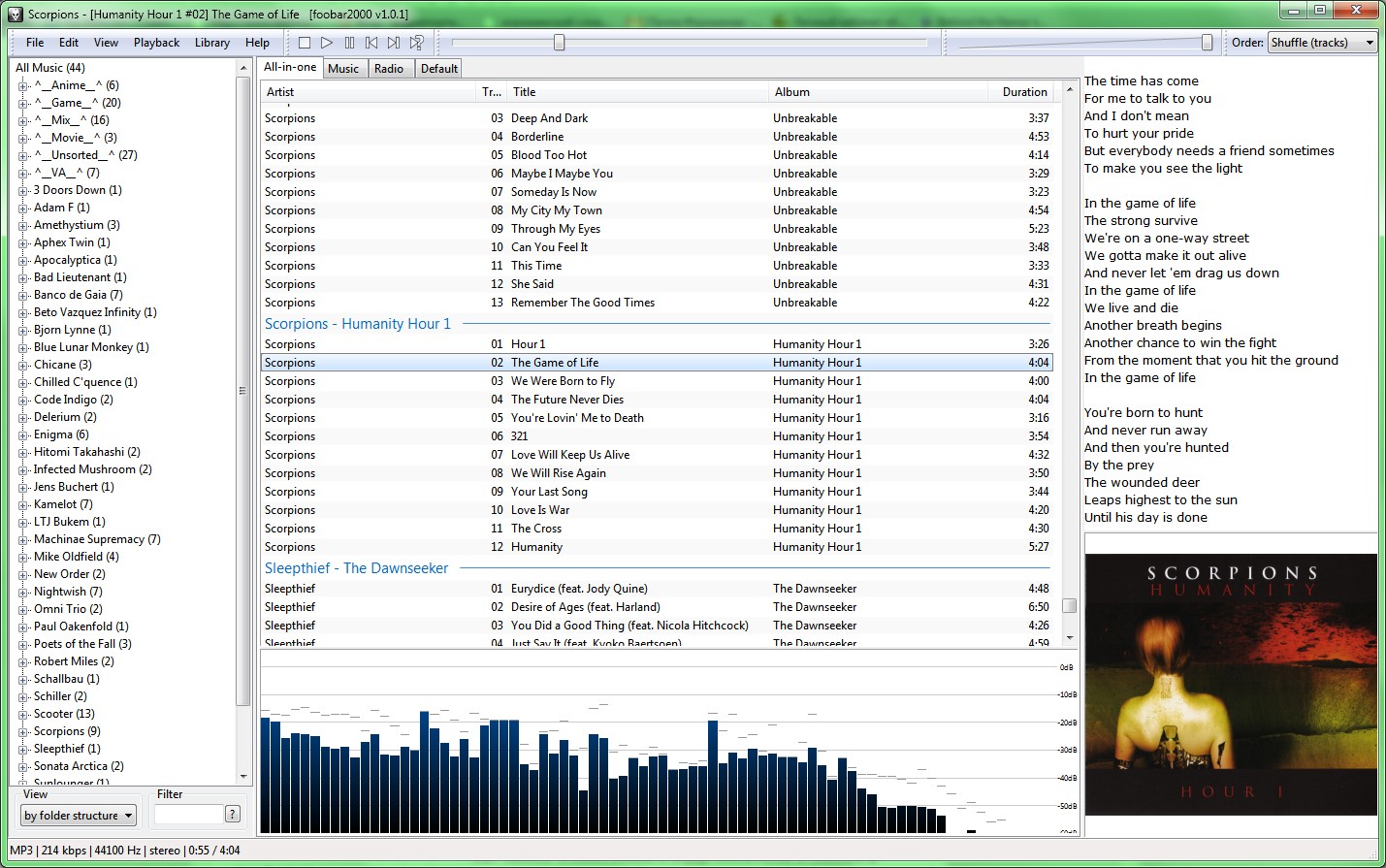This screenshot has width=1386, height=868.
Task: Click the playlist vertical scrollbar thumb
Action: 1069,605
